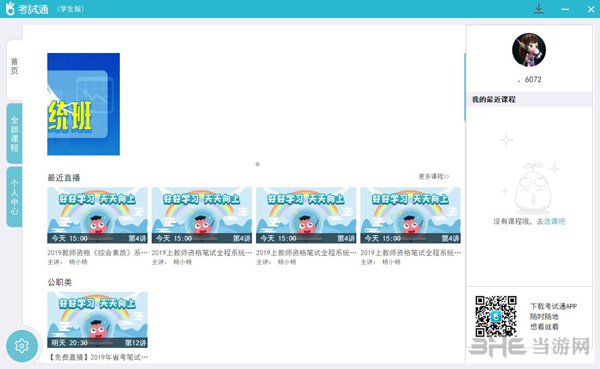Open the 系统班 banner image
Screen dimensions: 600x369
[83, 104]
